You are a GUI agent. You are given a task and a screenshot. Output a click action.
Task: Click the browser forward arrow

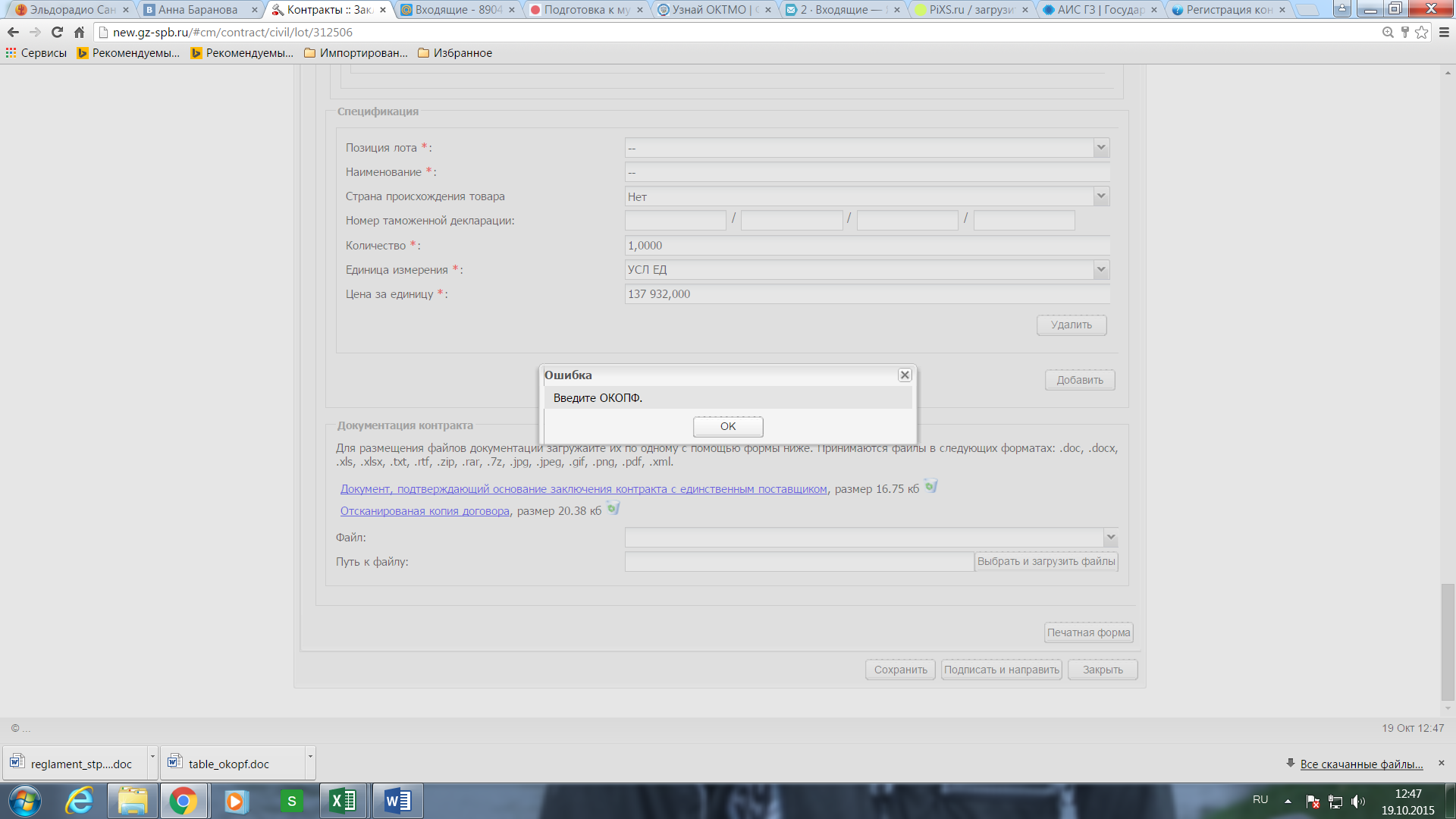click(35, 32)
